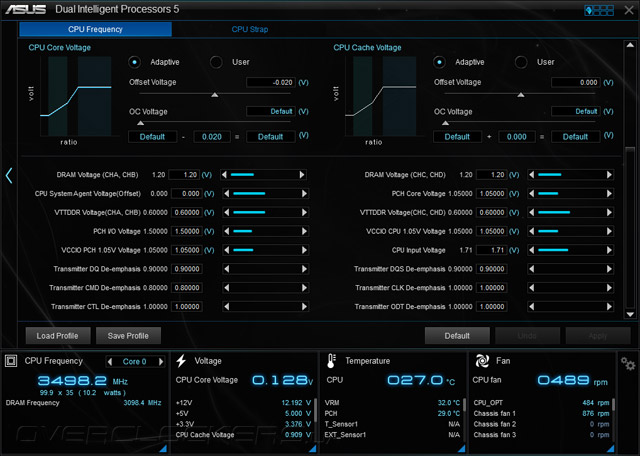Screen dimensions: 640x456
Task: Adjust CPU Core OC Voltage slider handle
Action: coord(141,123)
